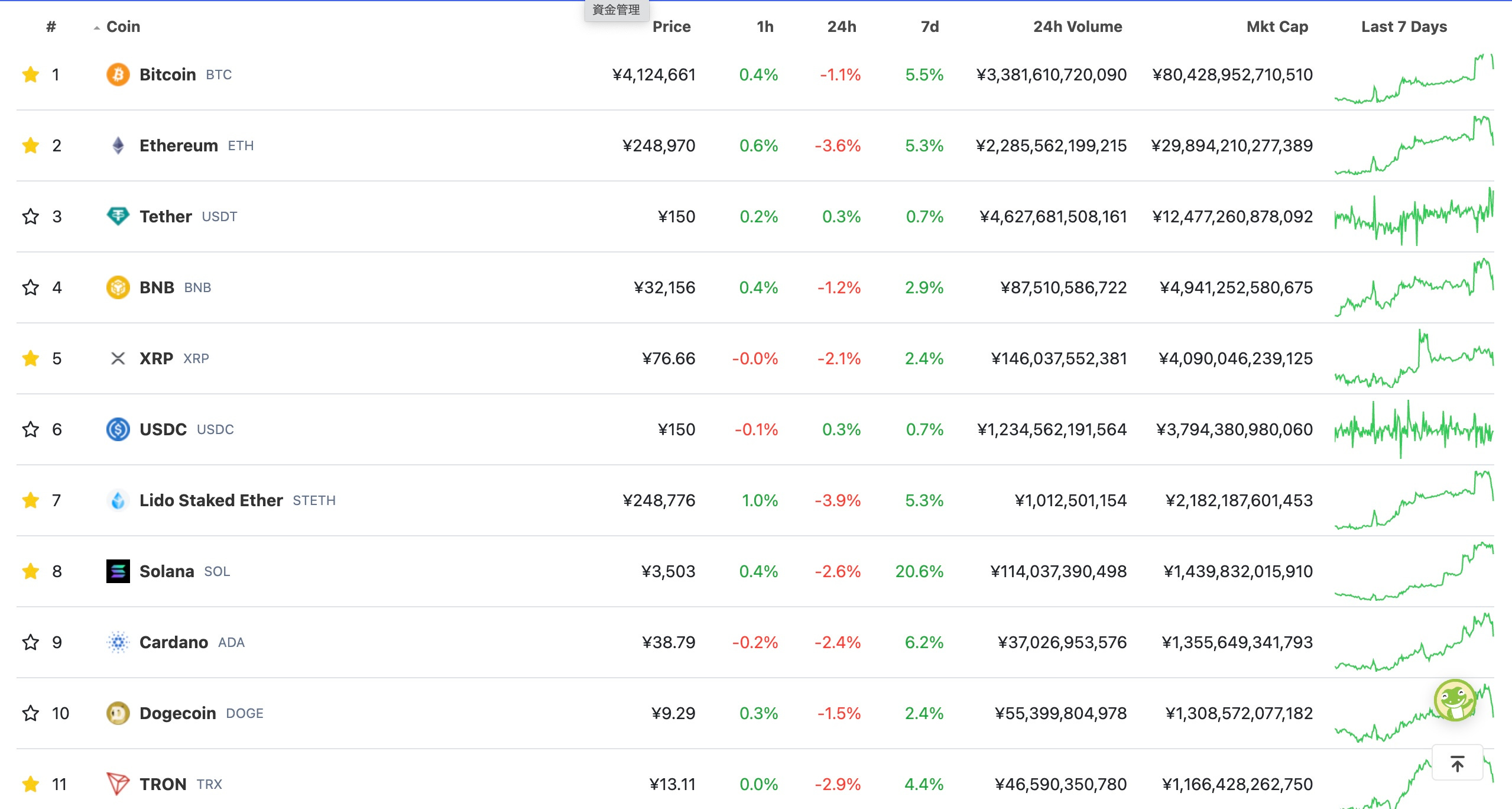Click the Ethereum diamond icon

[118, 145]
